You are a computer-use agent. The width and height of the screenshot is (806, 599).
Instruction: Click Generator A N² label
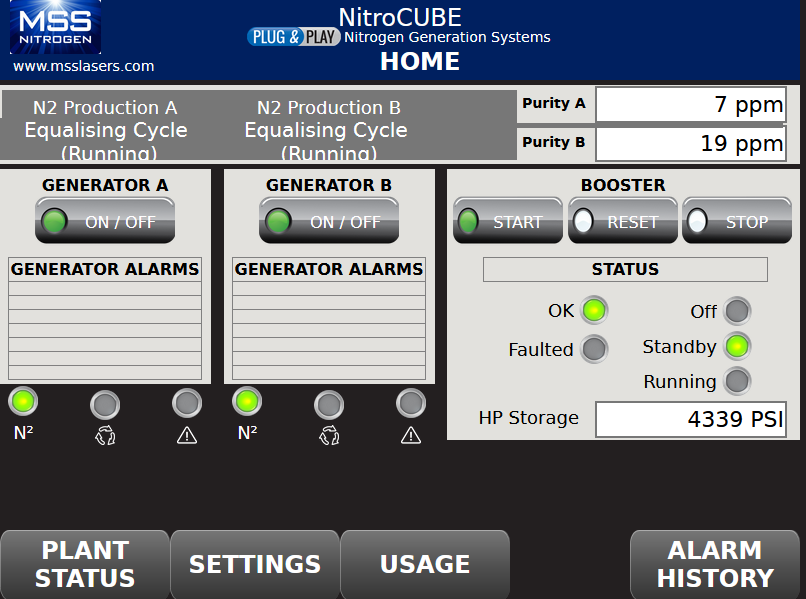coord(24,433)
